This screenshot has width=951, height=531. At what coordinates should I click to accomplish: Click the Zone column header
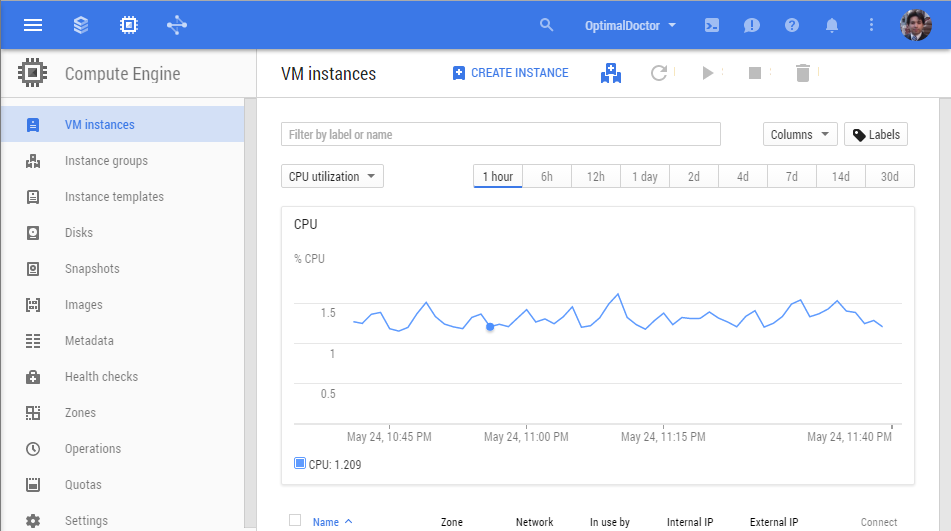452,522
